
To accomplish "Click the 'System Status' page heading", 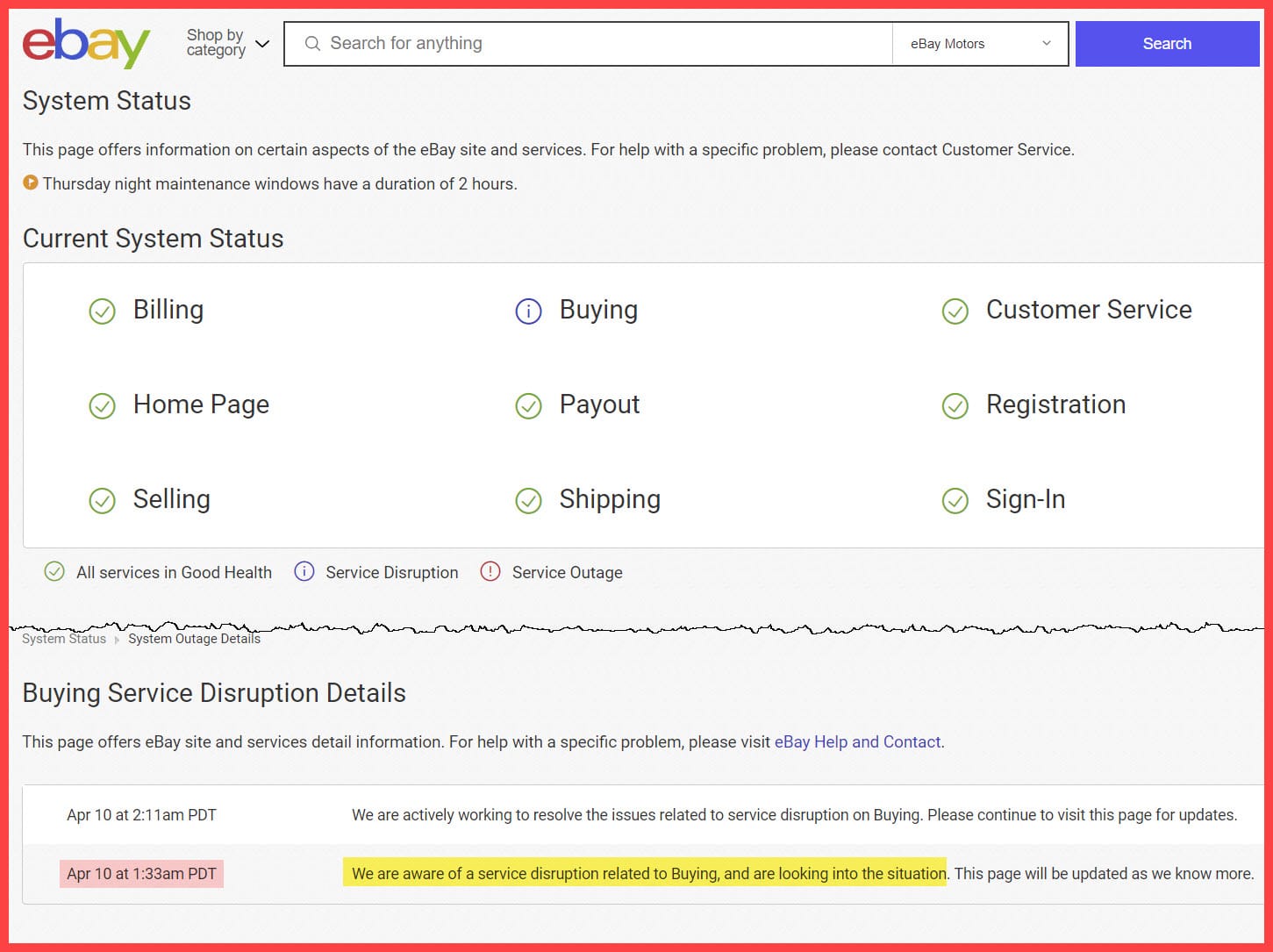I will tap(107, 101).
